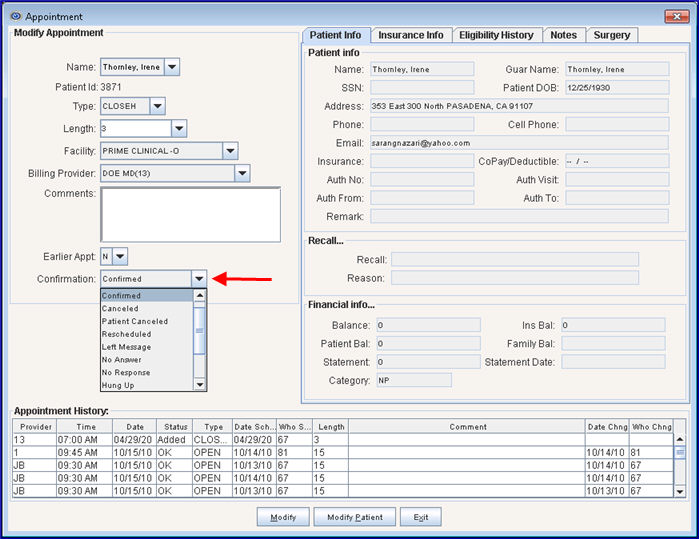Open the Insurance Info tab

click(x=411, y=35)
